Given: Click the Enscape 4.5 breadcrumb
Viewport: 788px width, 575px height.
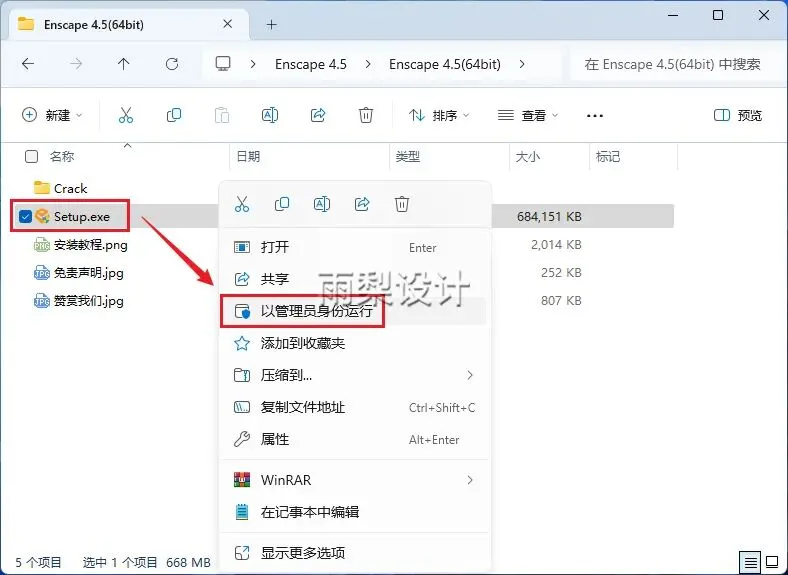Looking at the screenshot, I should pyautogui.click(x=311, y=64).
